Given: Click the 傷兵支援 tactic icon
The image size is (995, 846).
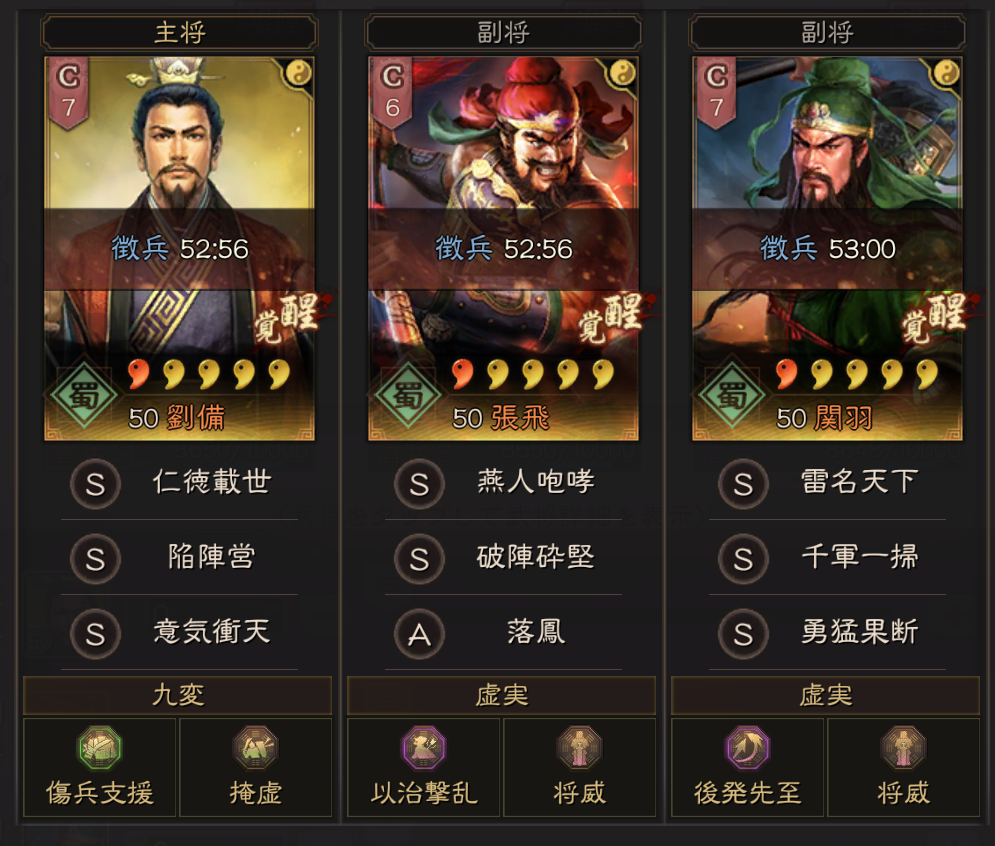Looking at the screenshot, I should [100, 748].
